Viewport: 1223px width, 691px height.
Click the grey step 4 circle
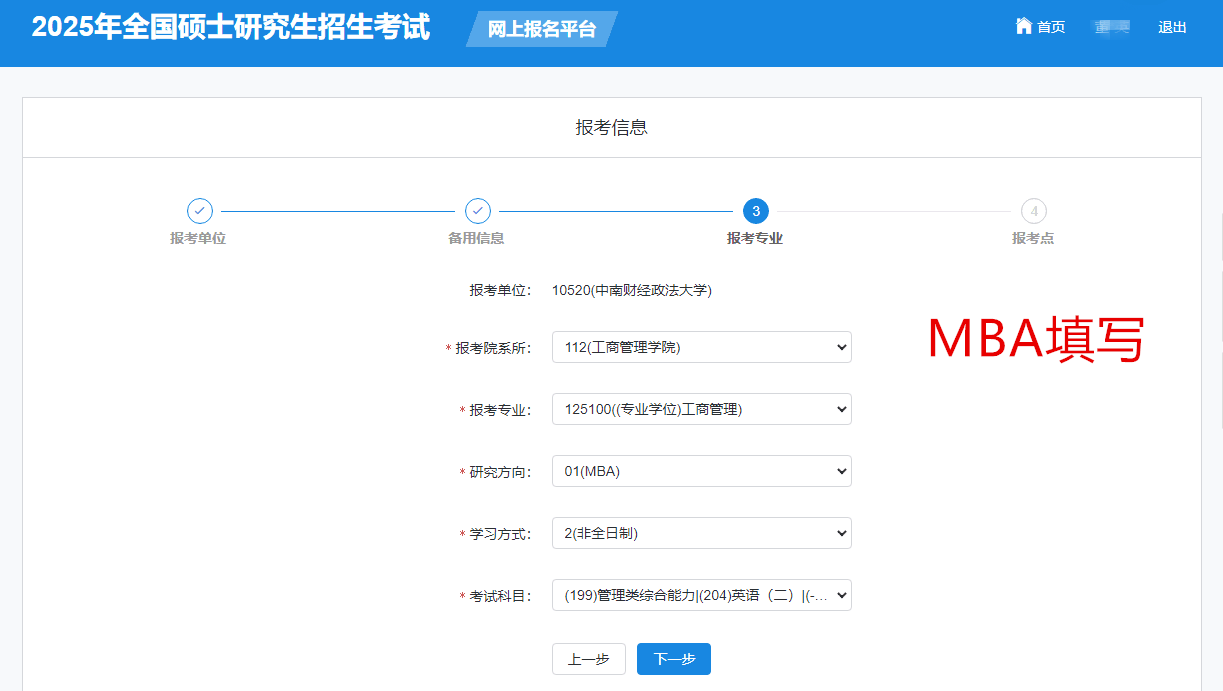pyautogui.click(x=1033, y=211)
